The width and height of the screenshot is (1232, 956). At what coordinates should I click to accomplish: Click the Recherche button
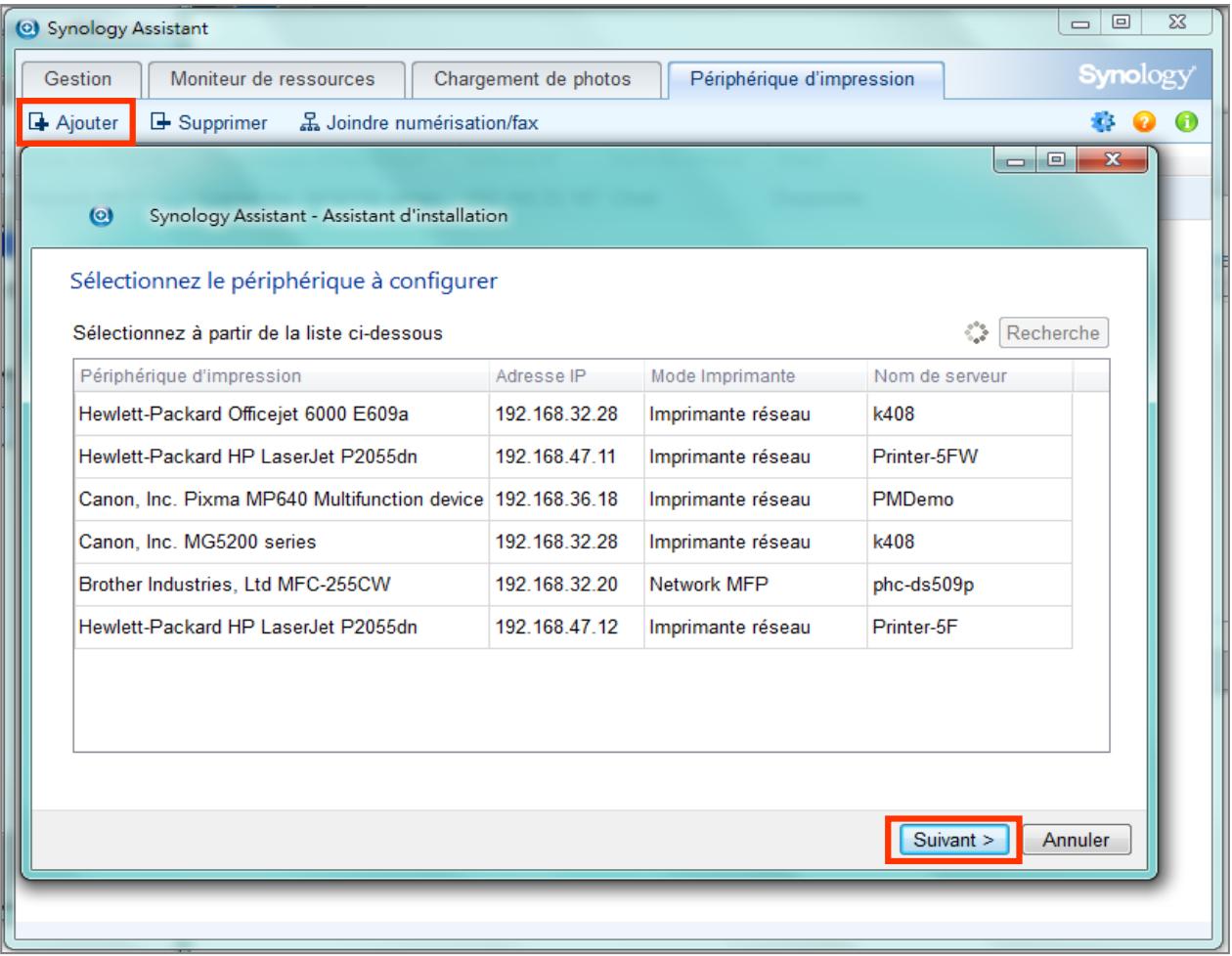[x=1052, y=333]
